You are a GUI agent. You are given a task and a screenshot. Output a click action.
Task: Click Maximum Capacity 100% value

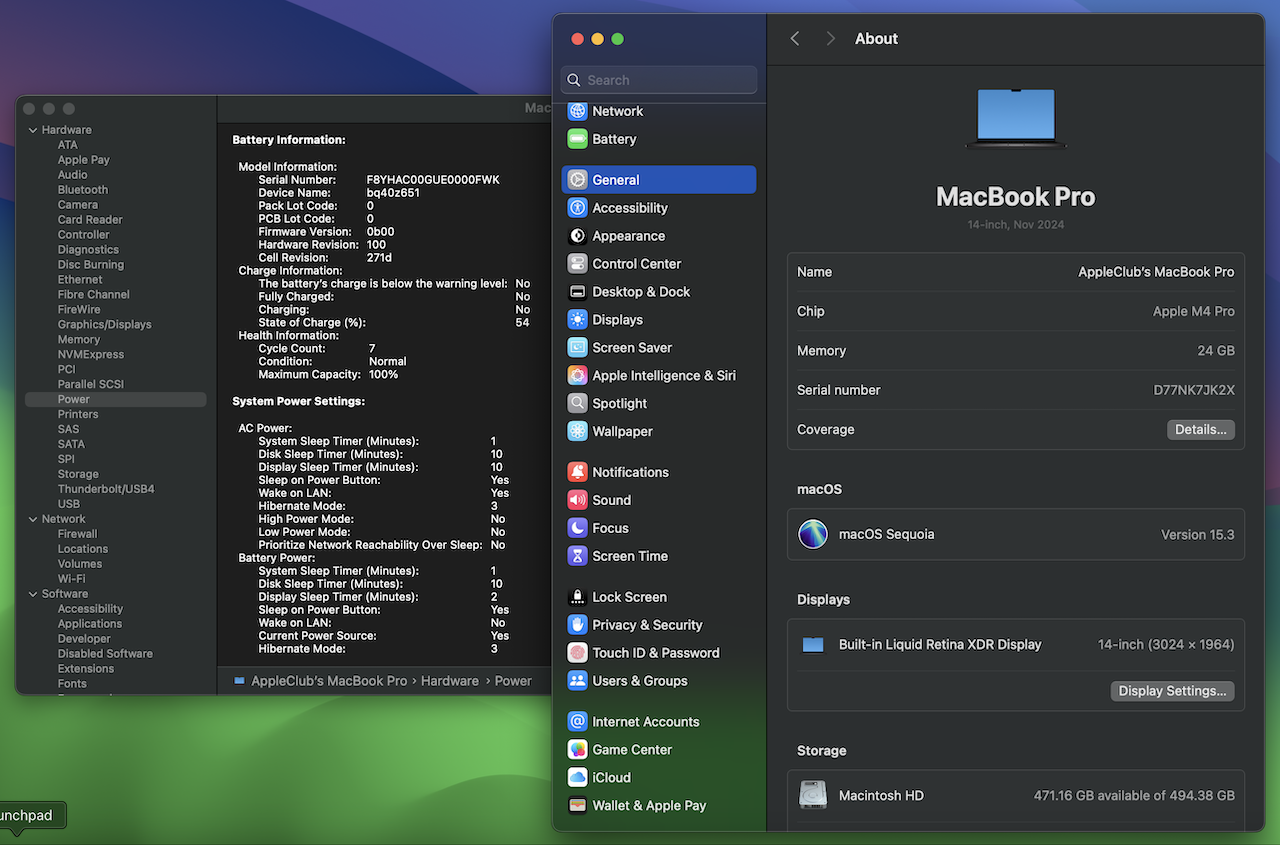pos(383,375)
